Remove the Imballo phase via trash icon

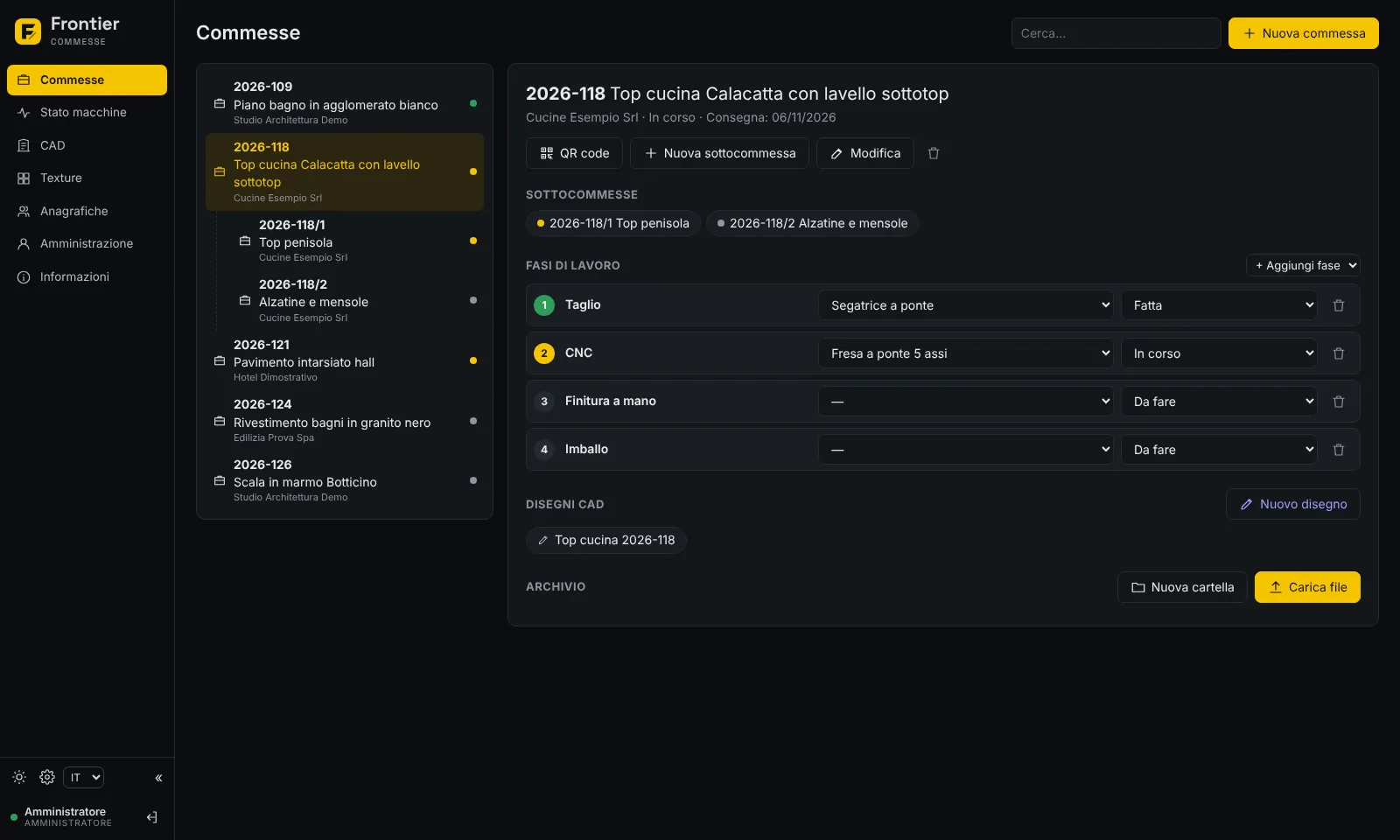[1338, 450]
